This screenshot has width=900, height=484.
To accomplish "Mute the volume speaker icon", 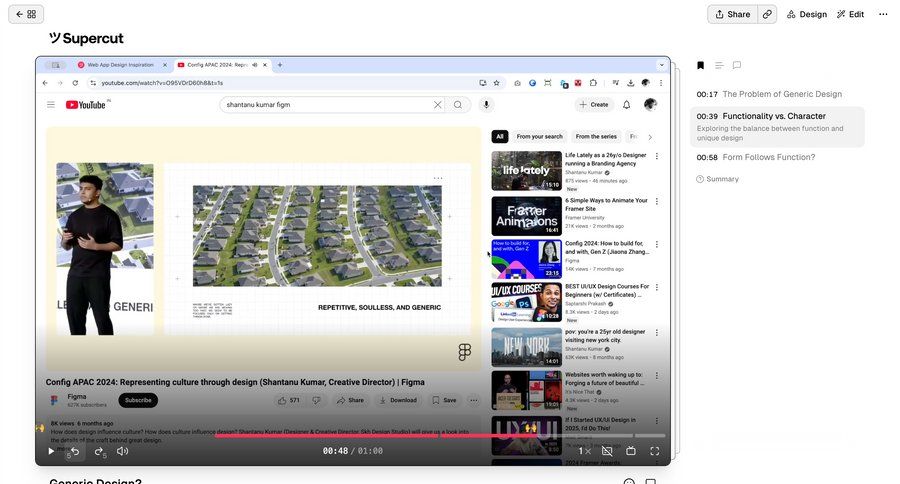I will 123,451.
